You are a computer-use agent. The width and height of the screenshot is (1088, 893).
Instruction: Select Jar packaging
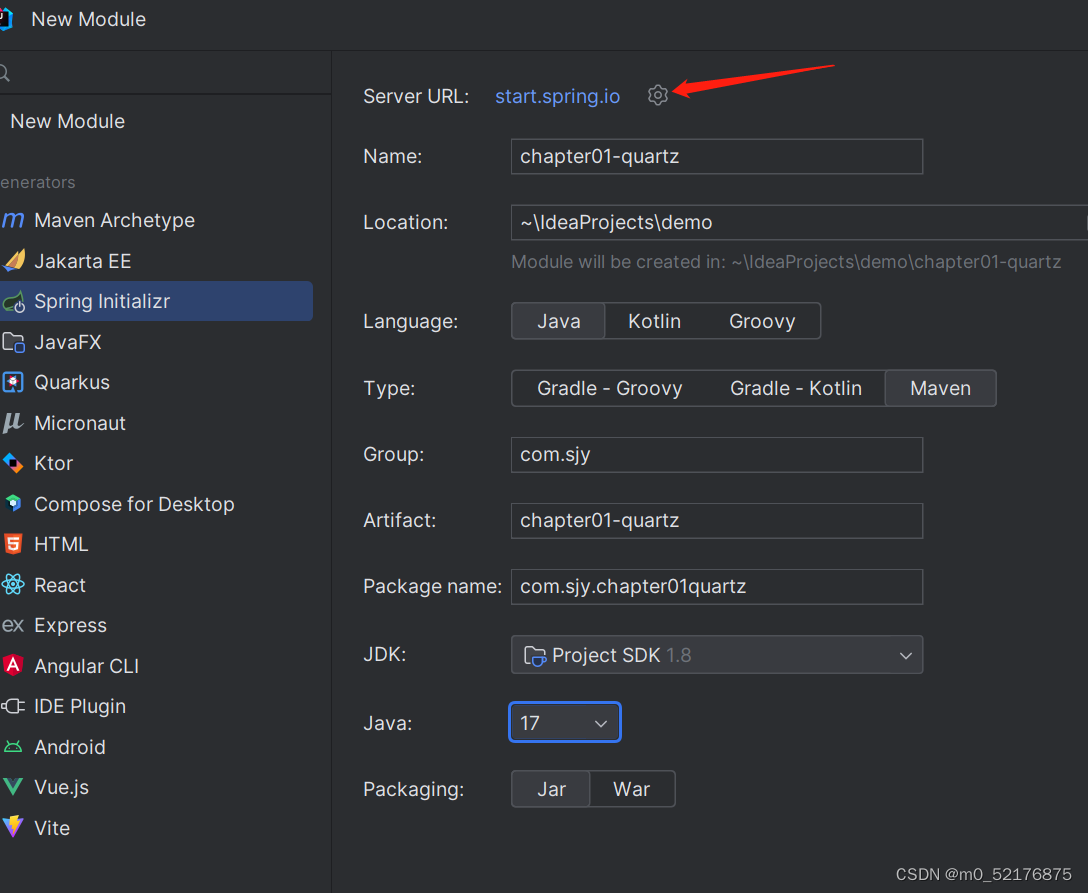point(551,789)
